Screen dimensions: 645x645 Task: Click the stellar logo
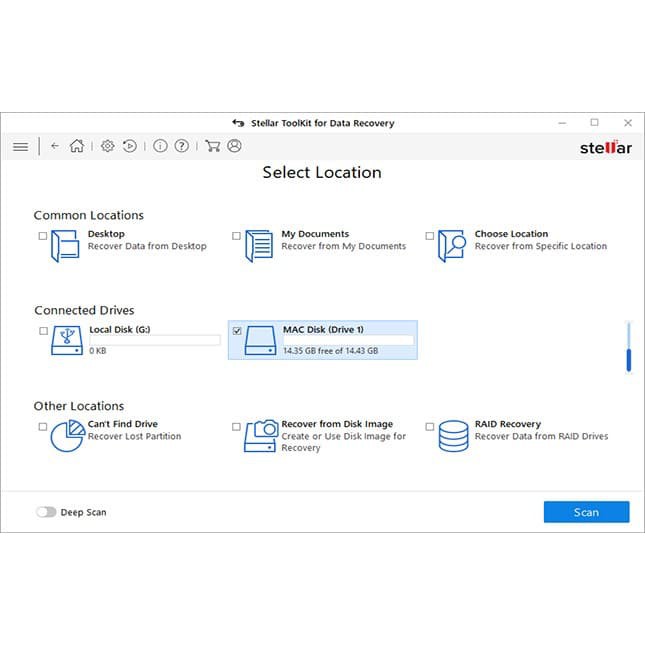[606, 147]
